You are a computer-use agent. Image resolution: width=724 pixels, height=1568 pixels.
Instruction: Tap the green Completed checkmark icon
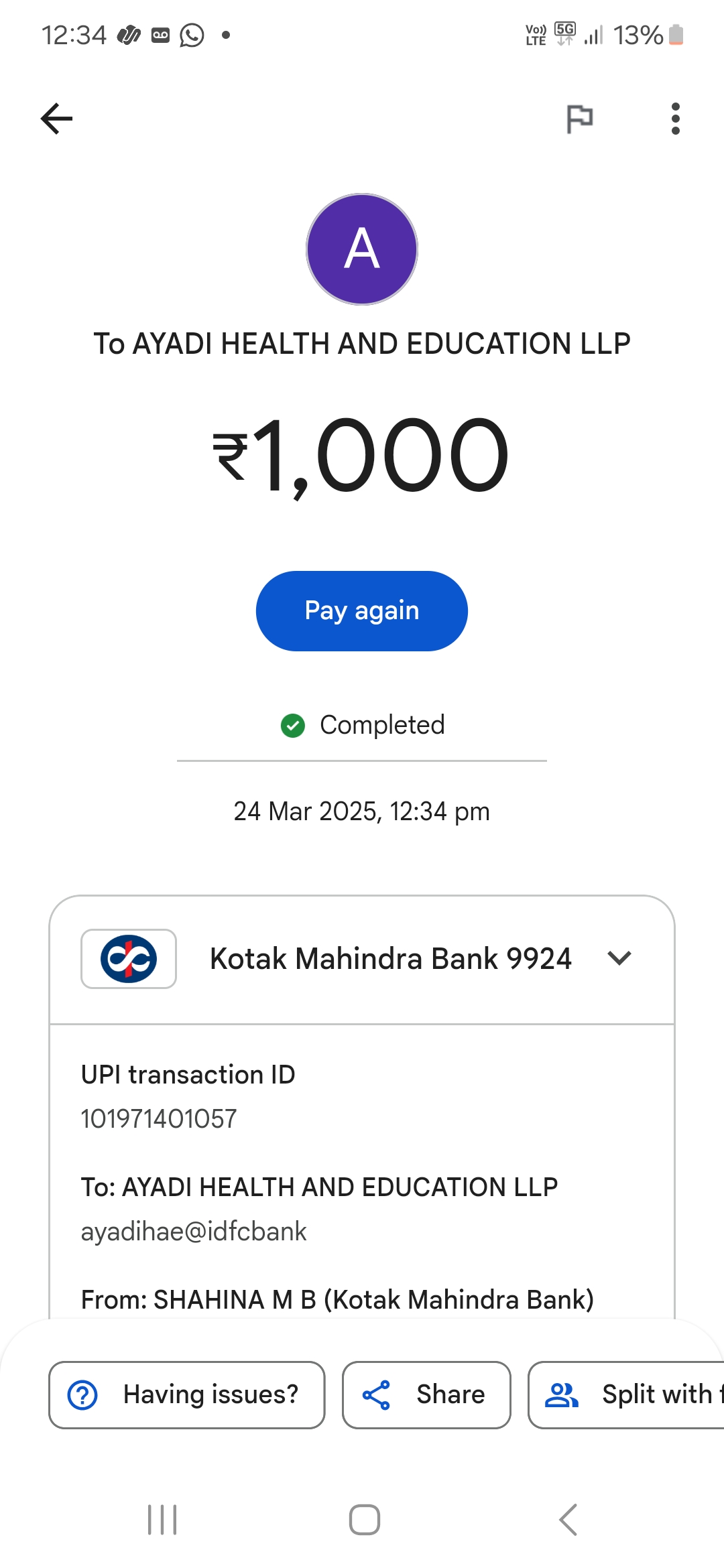click(293, 725)
